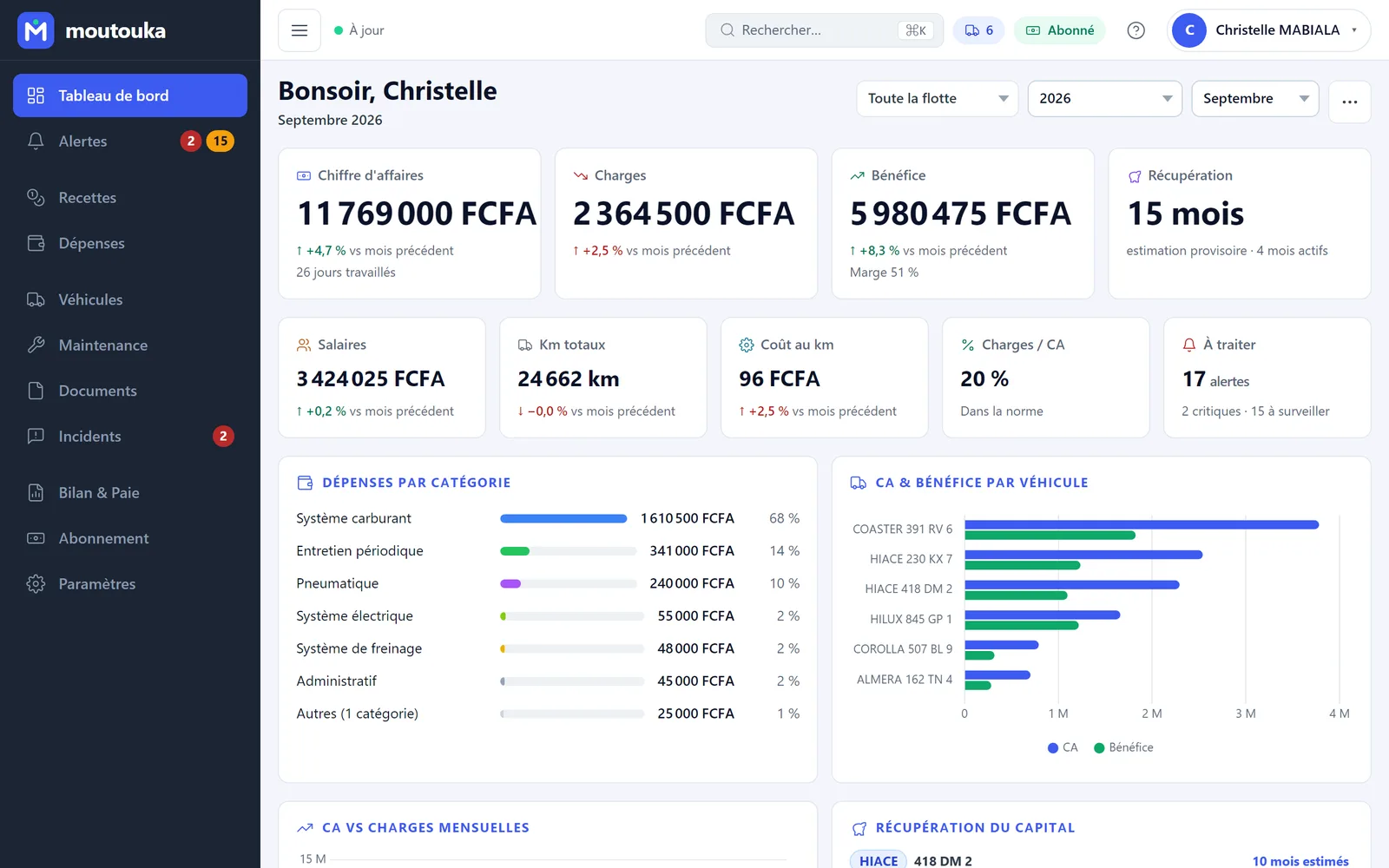Click the Charges / CA percent icon

click(x=968, y=345)
